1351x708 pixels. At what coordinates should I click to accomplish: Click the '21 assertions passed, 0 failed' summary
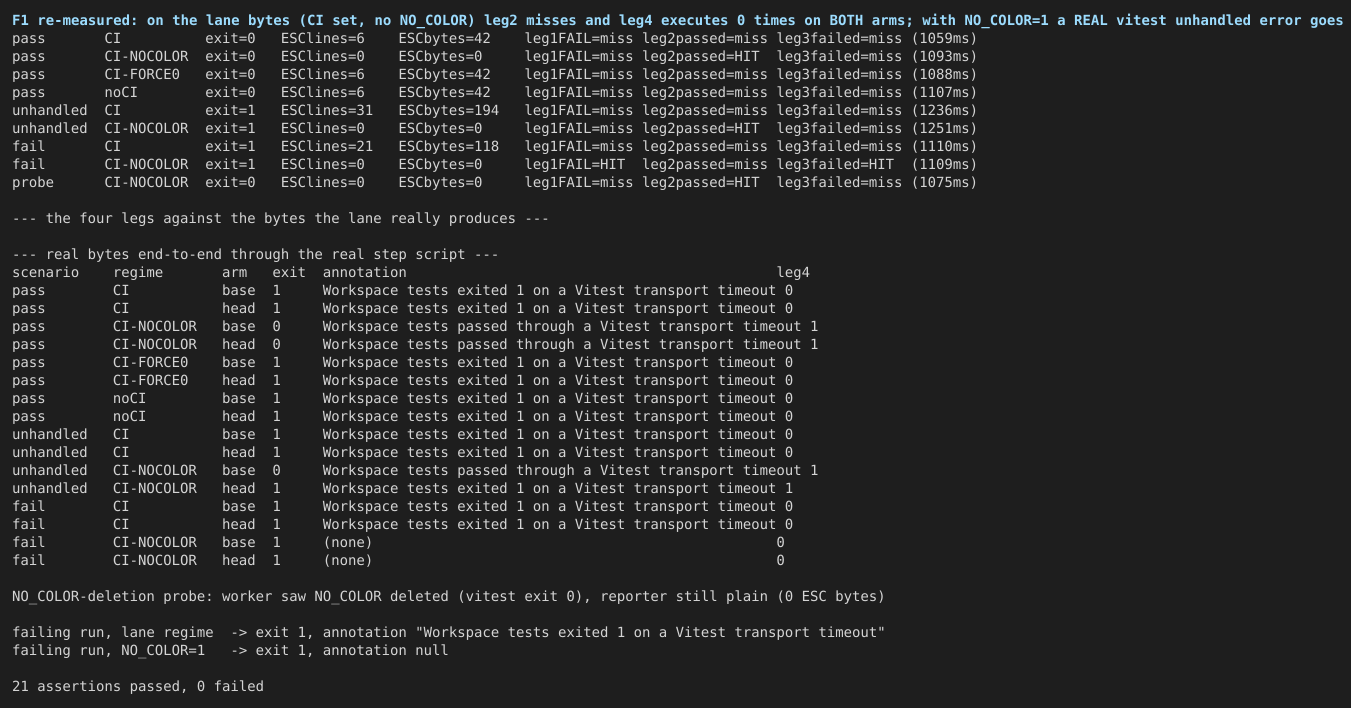pos(138,686)
